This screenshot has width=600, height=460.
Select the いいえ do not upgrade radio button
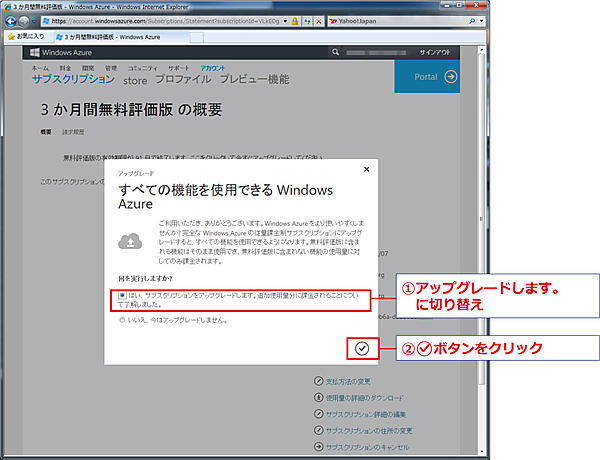point(122,320)
